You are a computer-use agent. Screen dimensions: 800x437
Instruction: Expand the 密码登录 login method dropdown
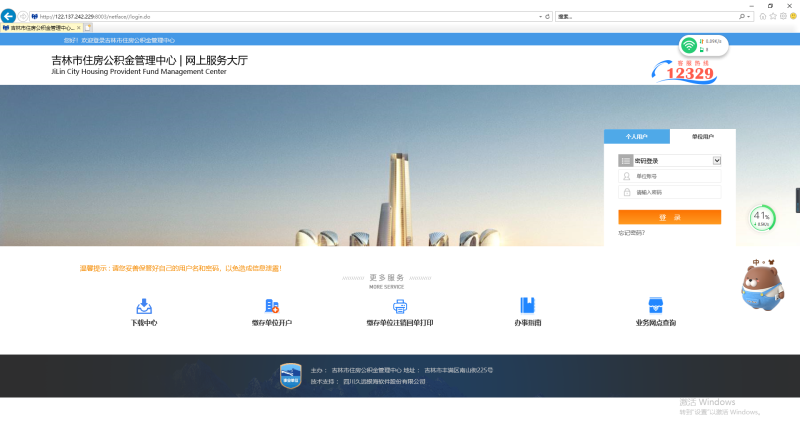(716, 160)
